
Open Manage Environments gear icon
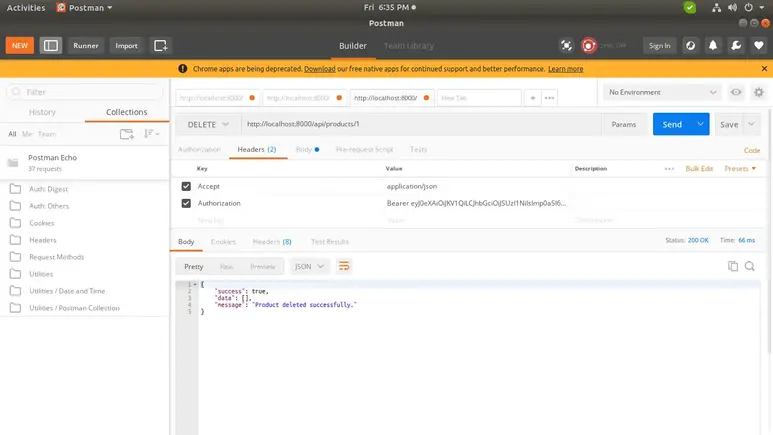pos(758,92)
